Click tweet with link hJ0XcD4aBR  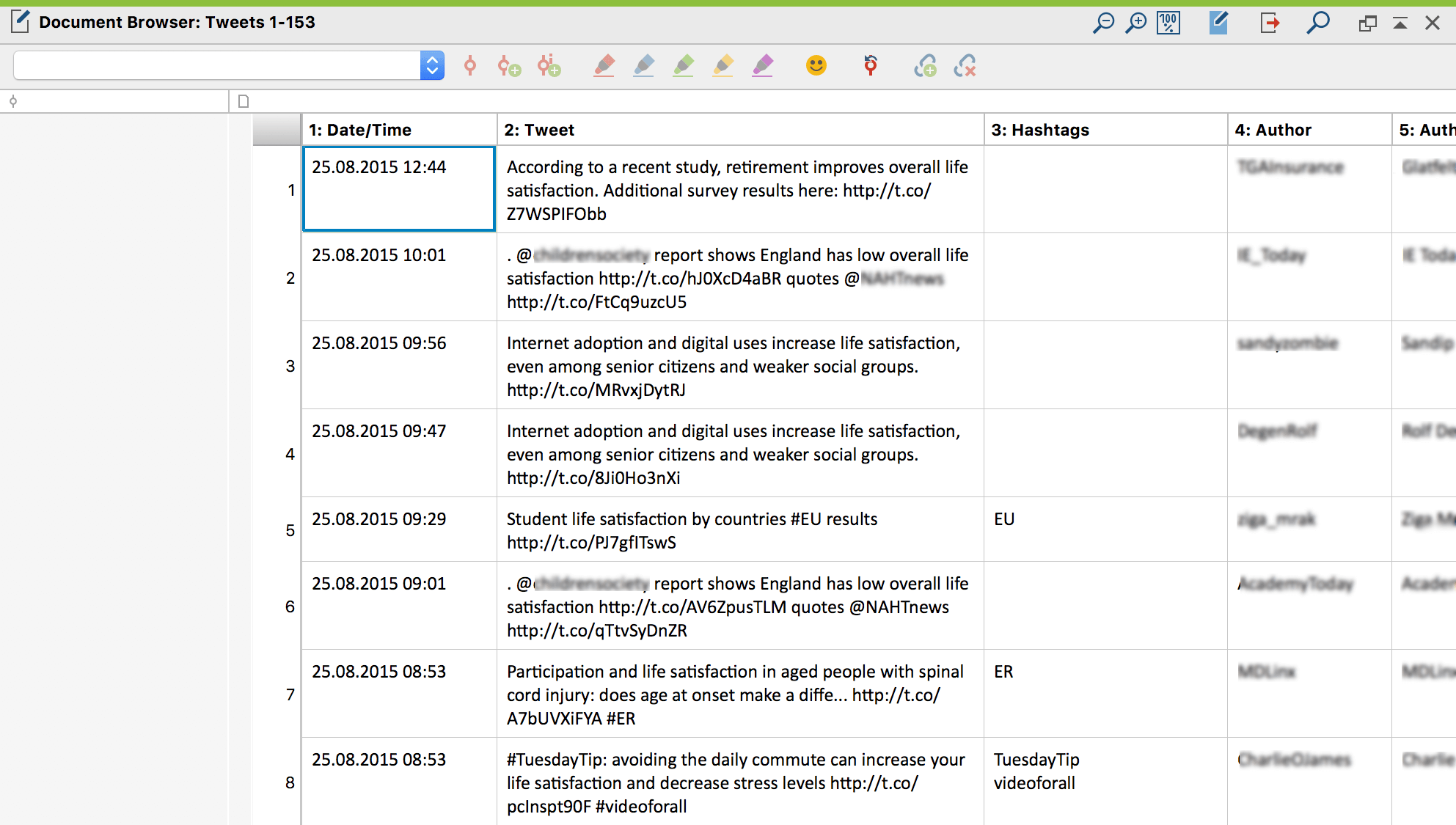(x=740, y=278)
